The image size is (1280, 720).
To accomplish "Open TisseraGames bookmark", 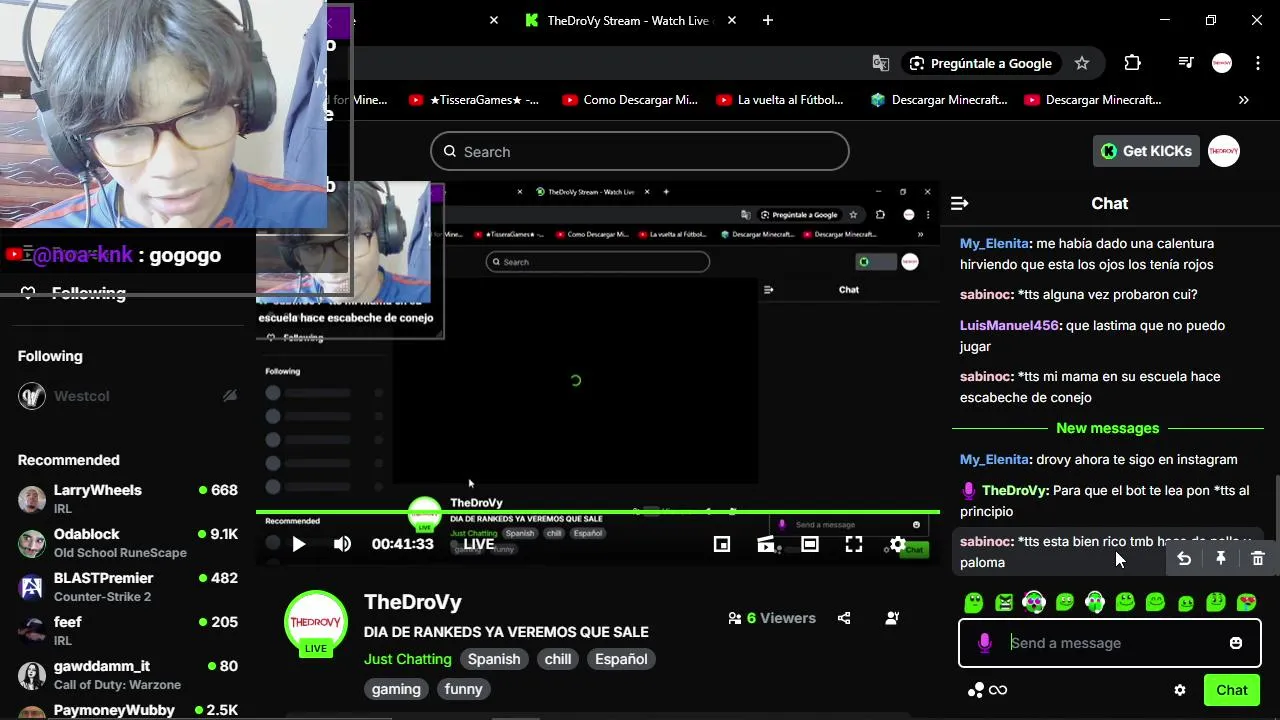I will pos(474,100).
